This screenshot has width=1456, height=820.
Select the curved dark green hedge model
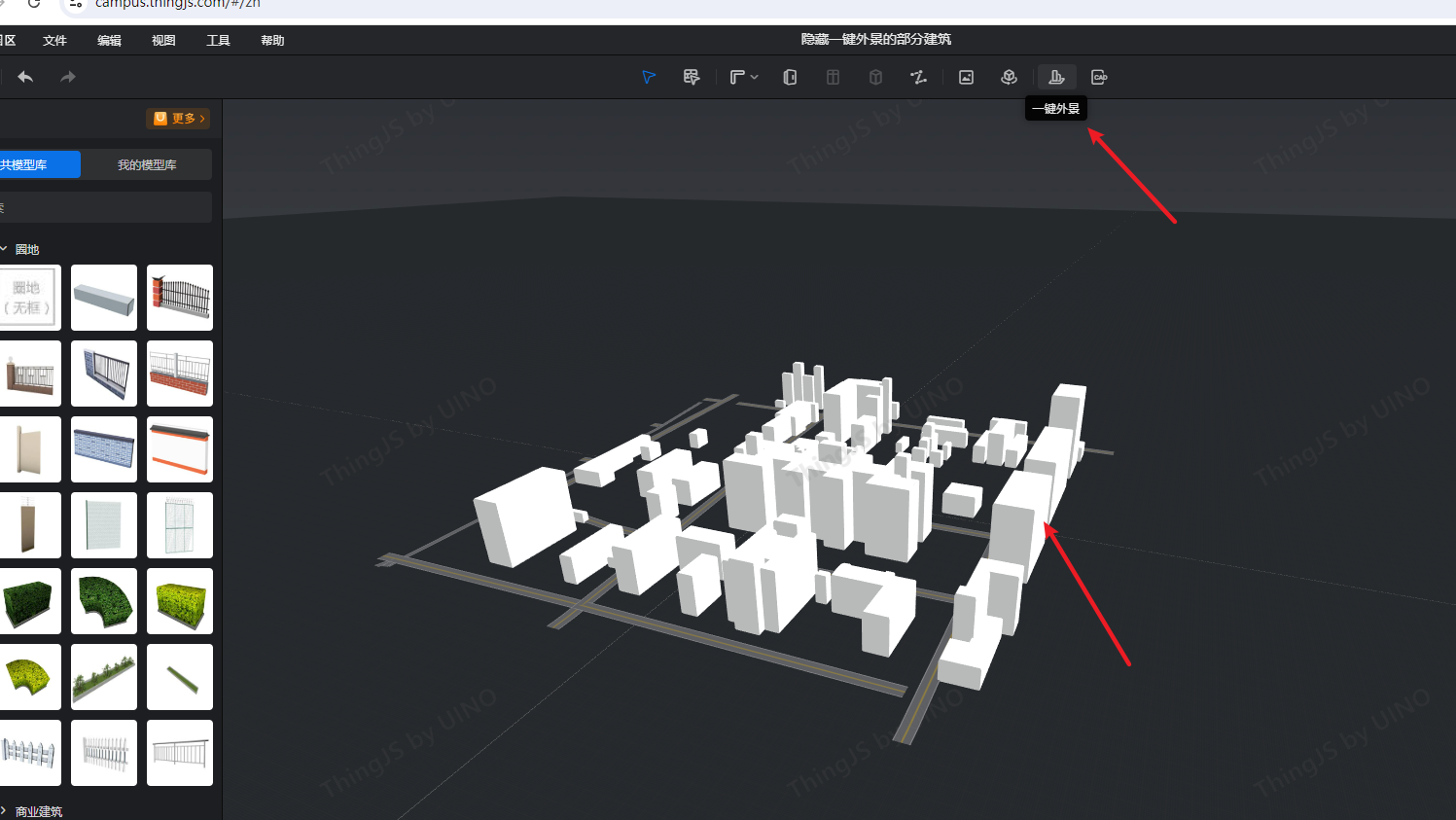104,601
